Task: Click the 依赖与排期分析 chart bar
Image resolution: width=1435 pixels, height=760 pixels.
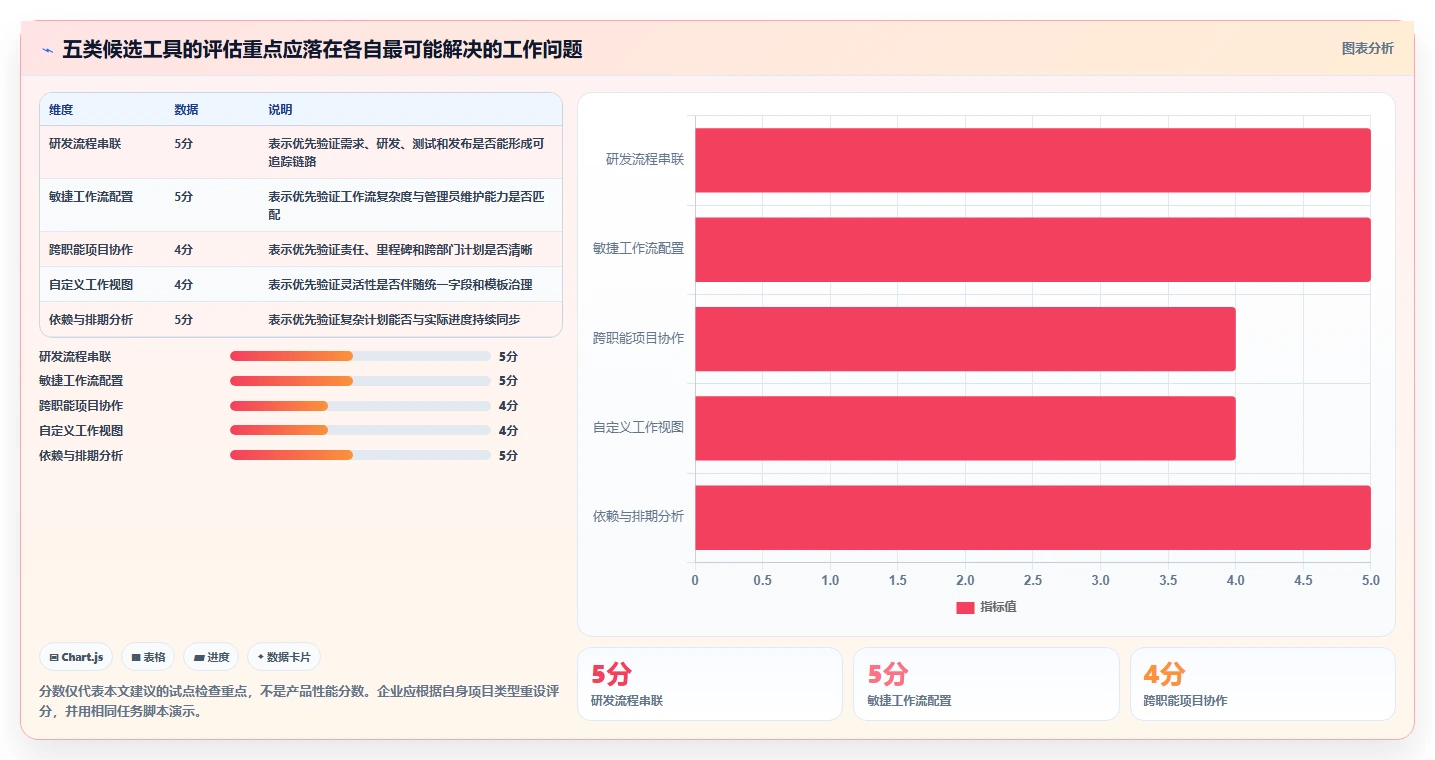Action: click(1033, 517)
